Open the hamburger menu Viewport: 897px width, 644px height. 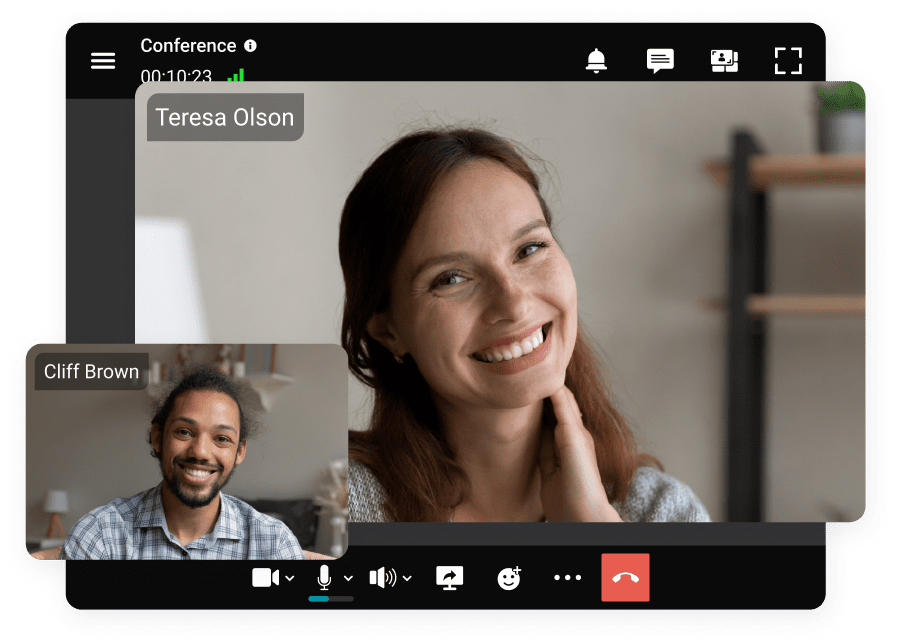(103, 61)
